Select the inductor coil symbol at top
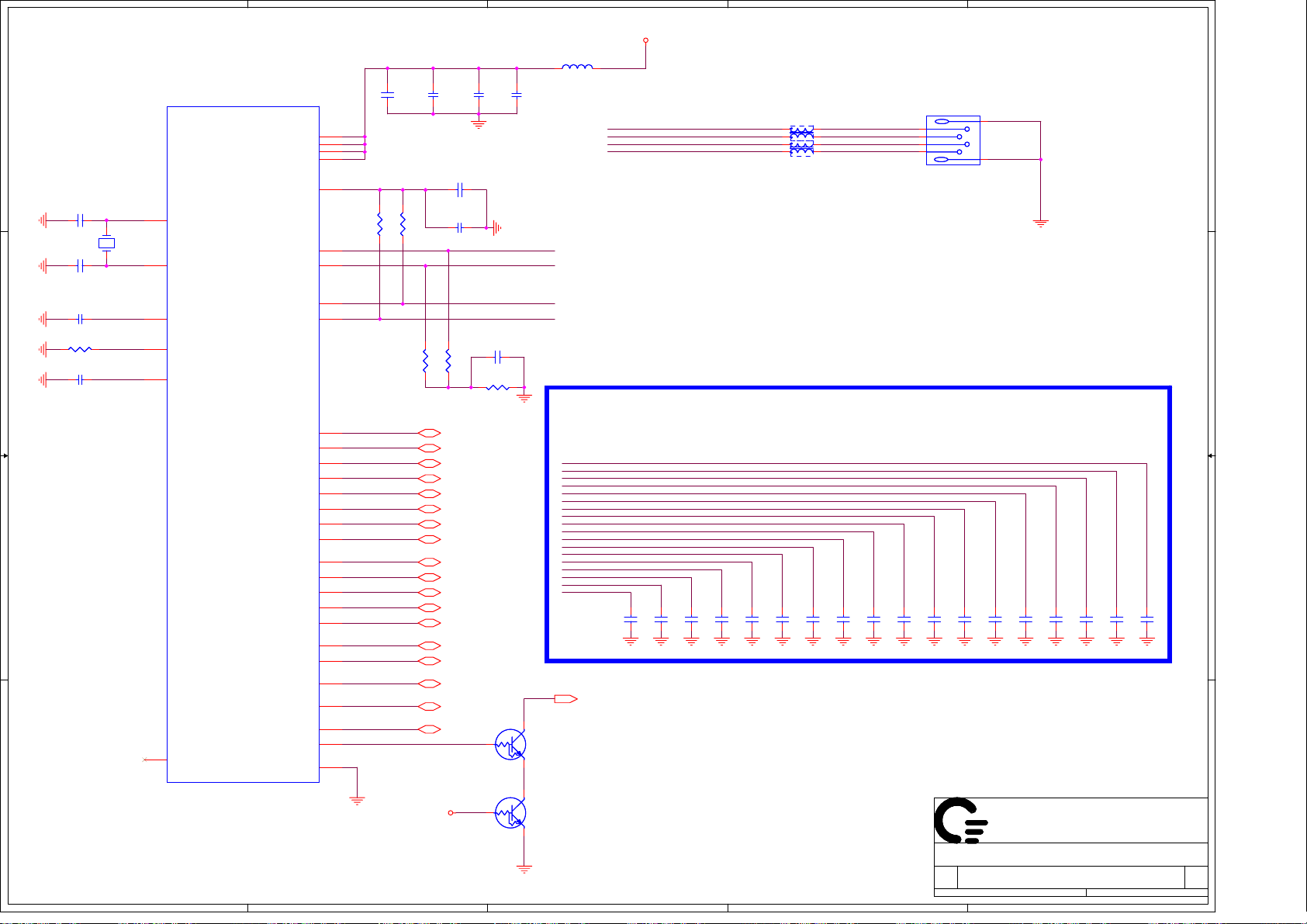The height and width of the screenshot is (924, 1307). coord(577,67)
